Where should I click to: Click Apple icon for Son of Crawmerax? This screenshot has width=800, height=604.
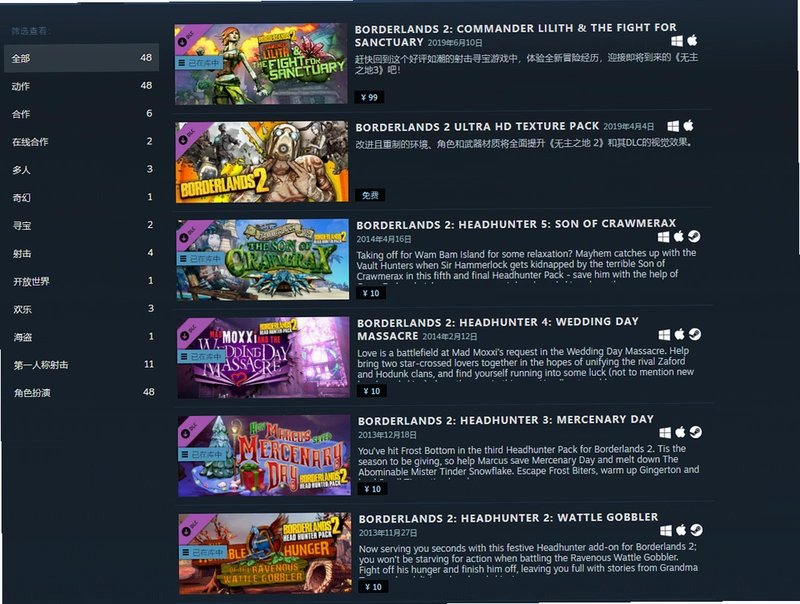pyautogui.click(x=679, y=236)
